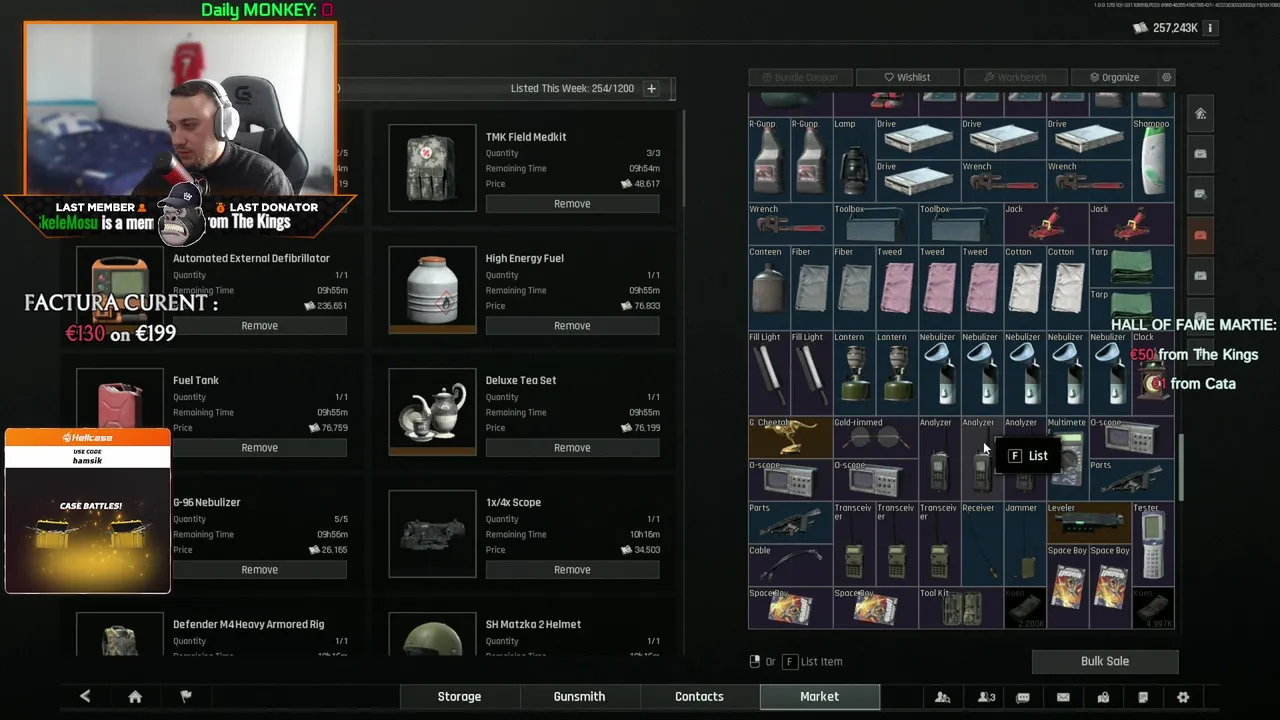Click the listings panel scrollbar
The height and width of the screenshot is (720, 1280).
(684, 158)
